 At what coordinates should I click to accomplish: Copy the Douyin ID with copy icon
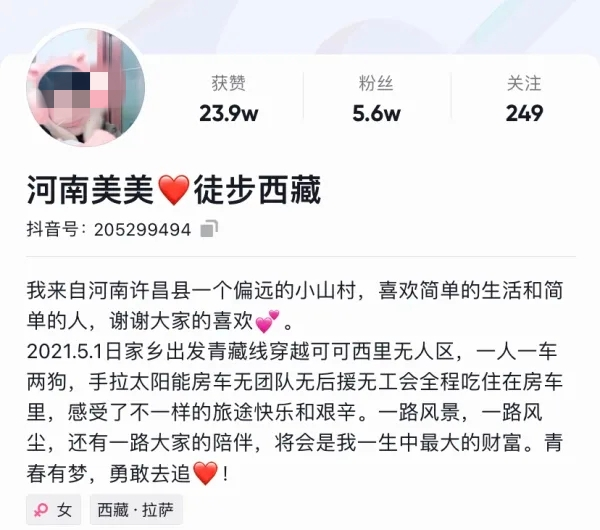coord(209,229)
